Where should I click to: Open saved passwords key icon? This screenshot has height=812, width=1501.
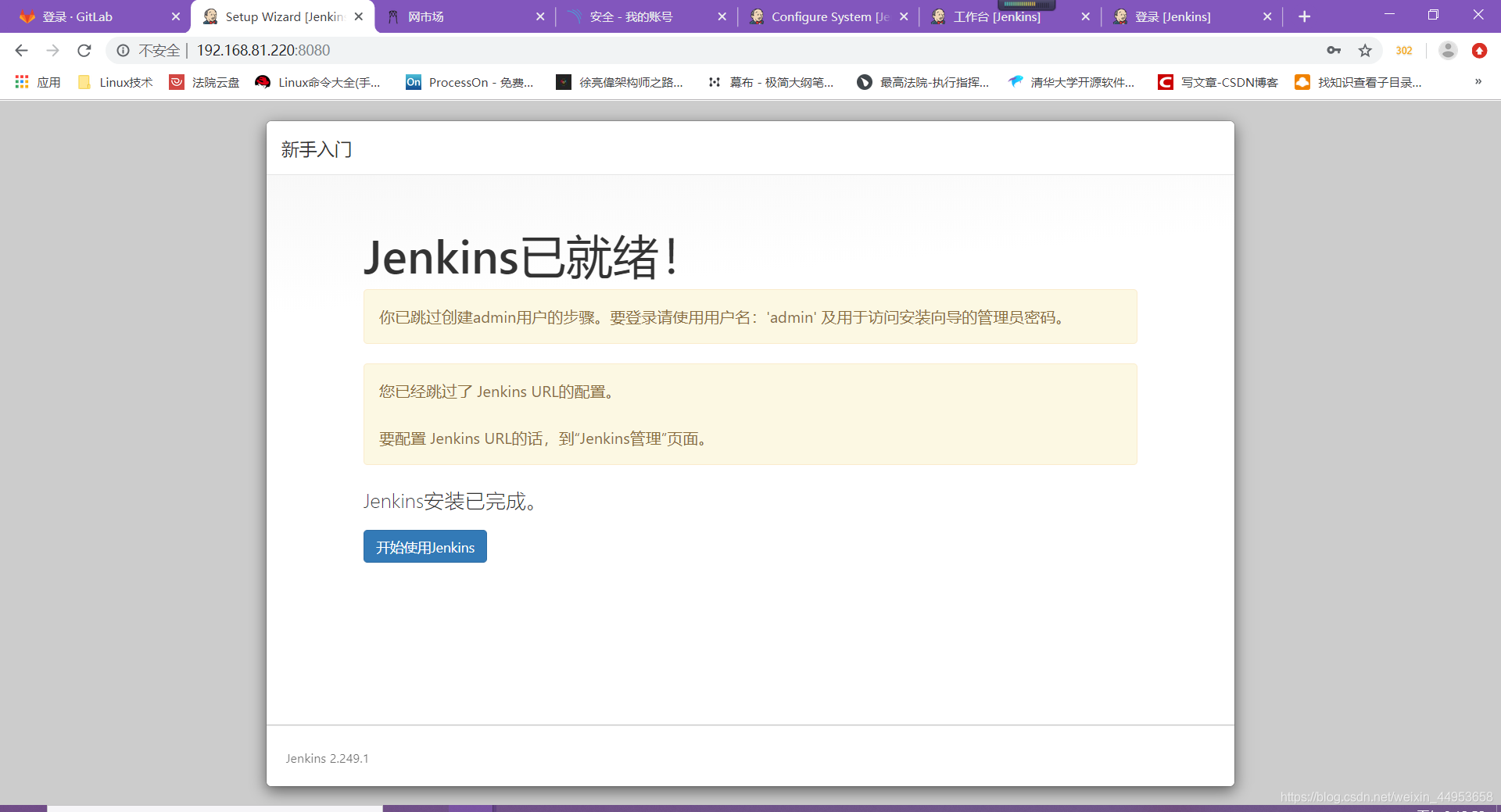click(x=1334, y=51)
